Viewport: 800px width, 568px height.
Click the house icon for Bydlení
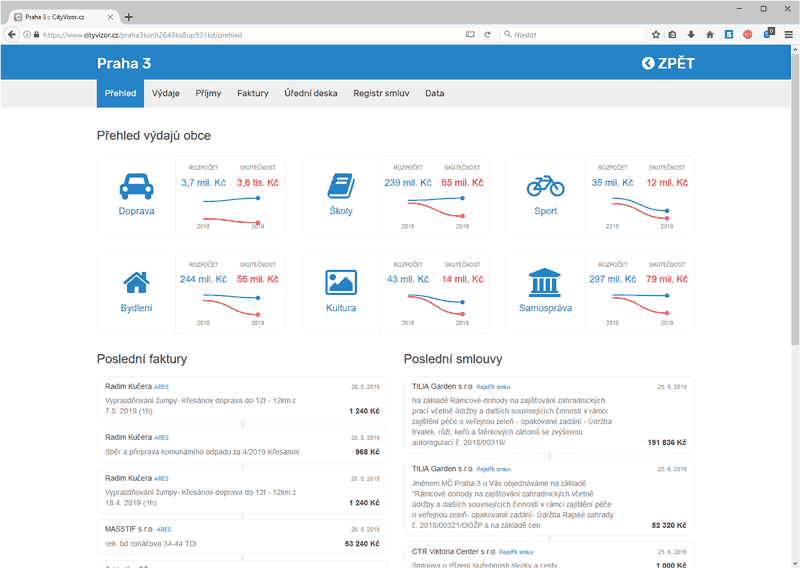pyautogui.click(x=136, y=282)
